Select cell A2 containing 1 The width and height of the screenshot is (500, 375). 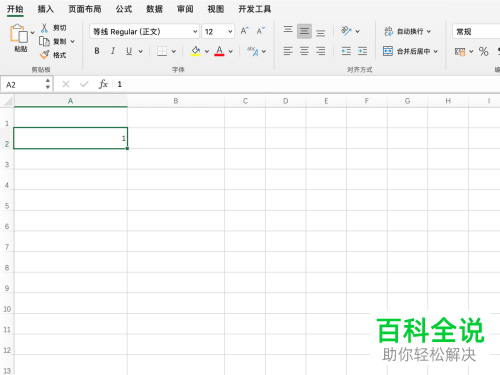pos(71,138)
